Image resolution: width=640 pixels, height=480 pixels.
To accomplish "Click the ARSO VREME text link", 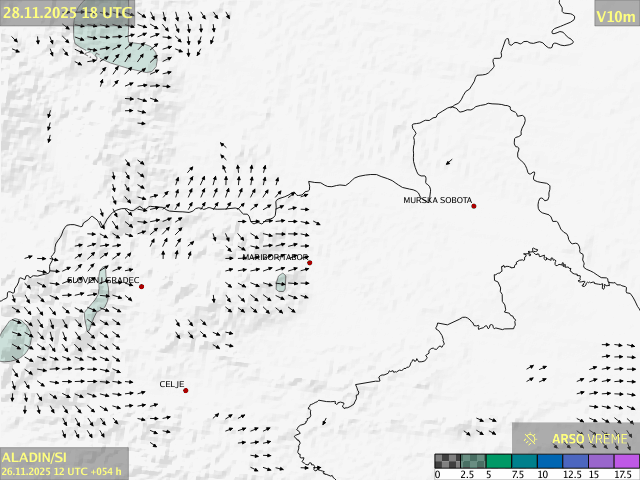I will tap(590, 439).
